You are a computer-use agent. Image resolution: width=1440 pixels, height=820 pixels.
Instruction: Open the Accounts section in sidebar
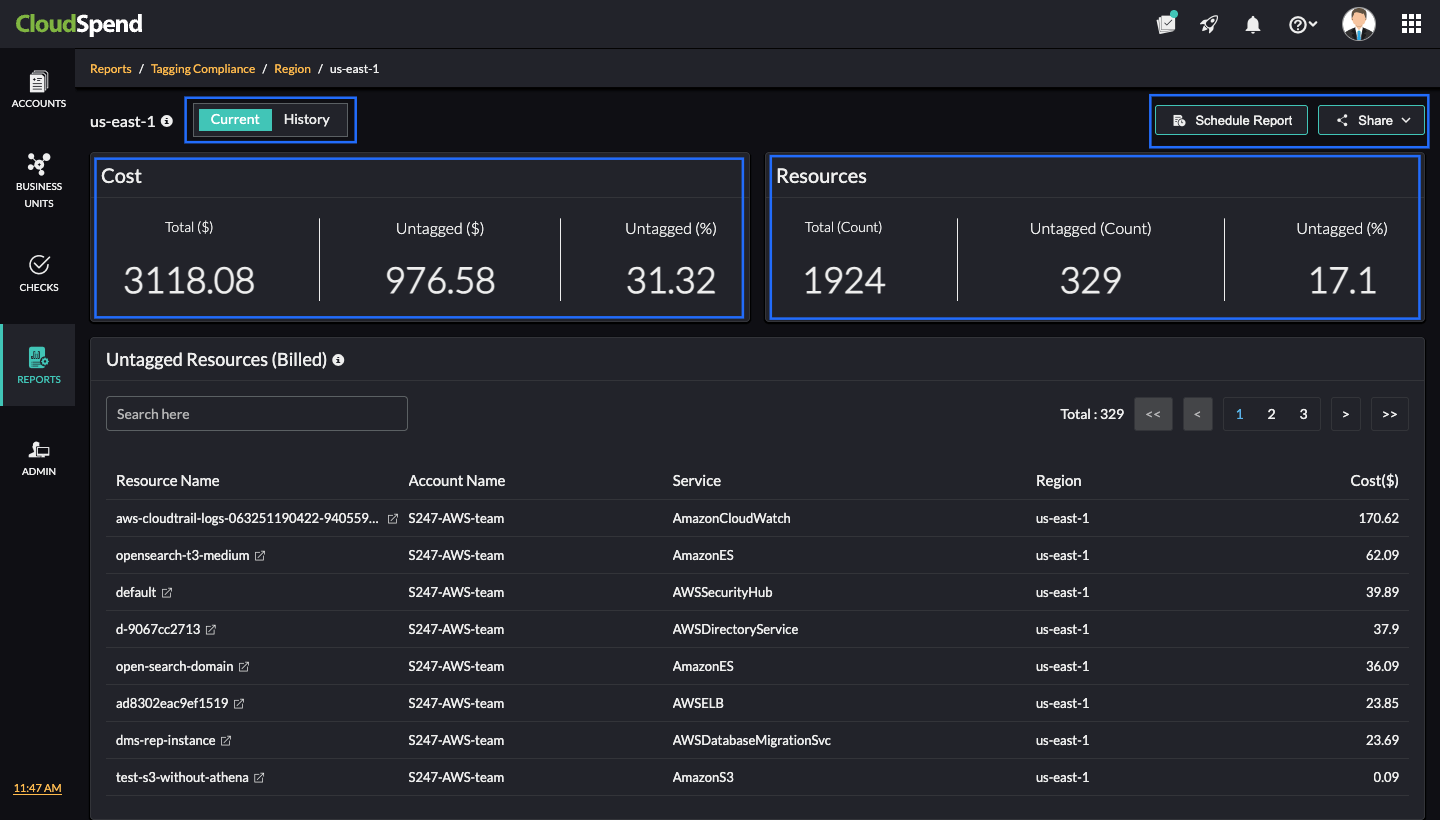[38, 90]
